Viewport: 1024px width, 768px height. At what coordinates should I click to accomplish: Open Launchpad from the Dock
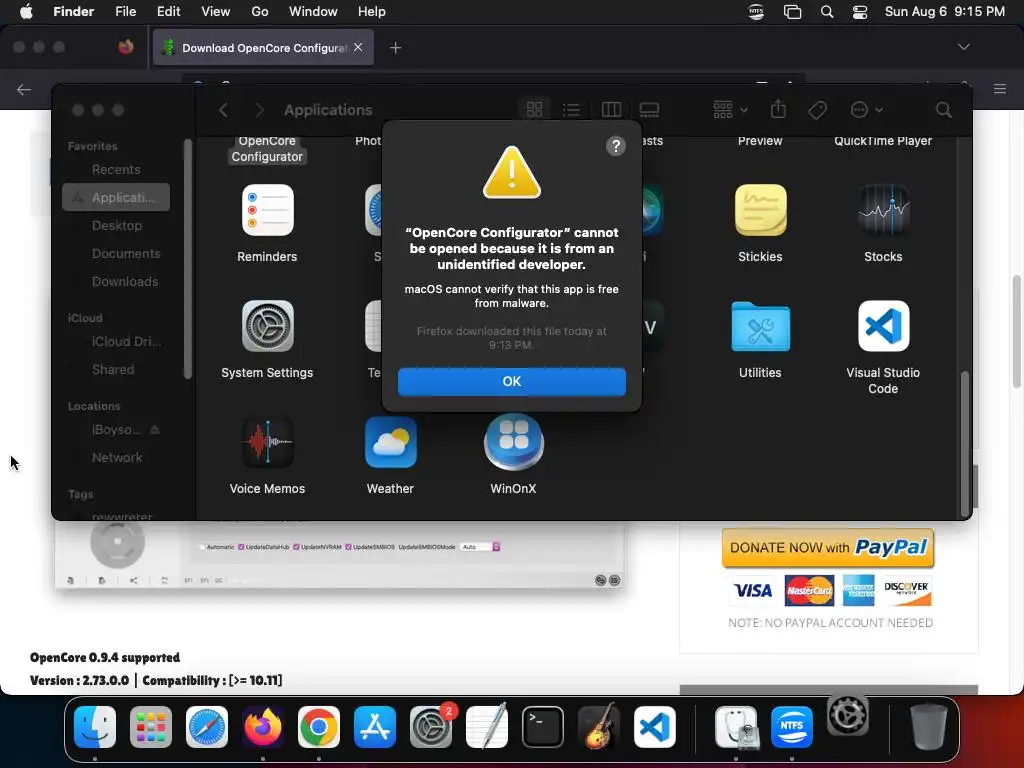[x=151, y=727]
